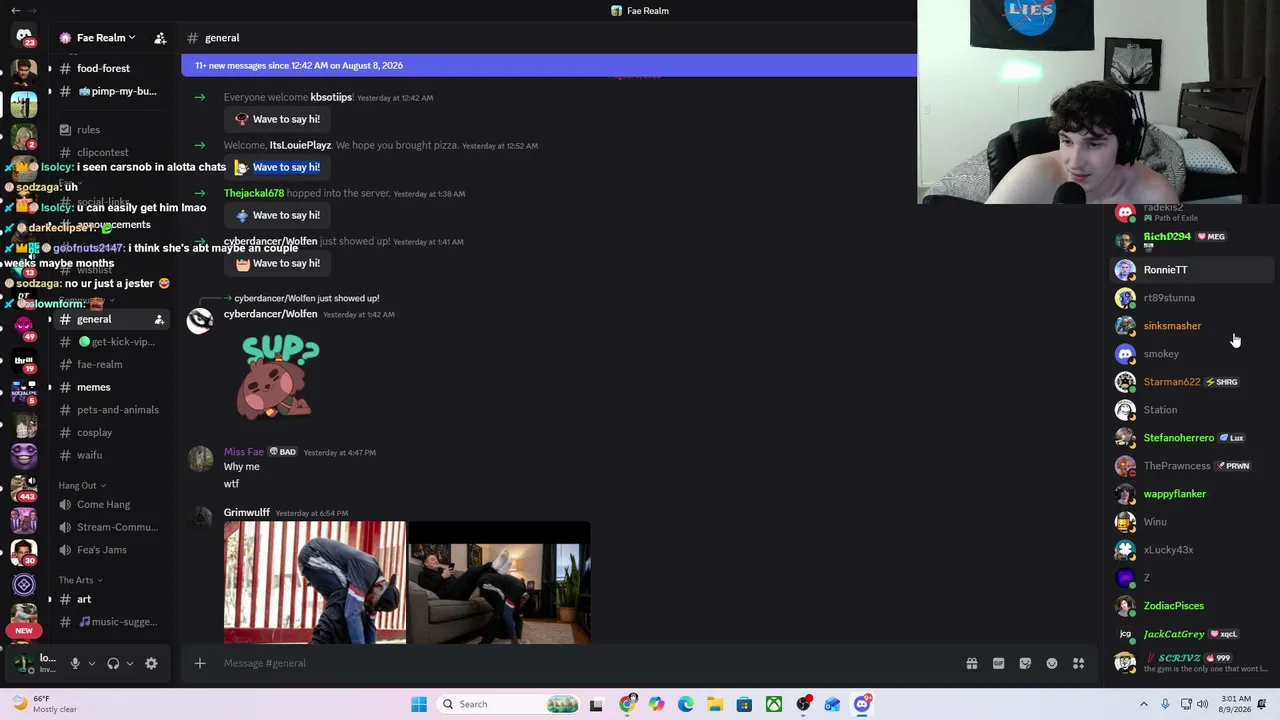This screenshot has width=1280, height=720.
Task: Open File Explorer from the taskbar
Action: pos(715,704)
